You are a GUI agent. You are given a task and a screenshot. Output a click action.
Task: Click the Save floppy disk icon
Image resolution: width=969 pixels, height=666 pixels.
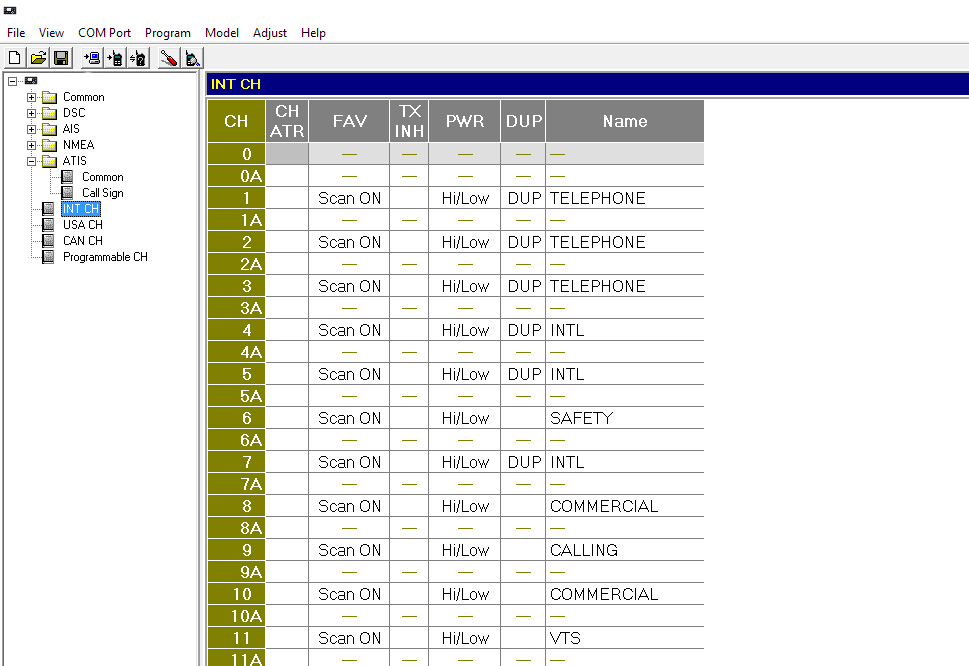[x=61, y=58]
